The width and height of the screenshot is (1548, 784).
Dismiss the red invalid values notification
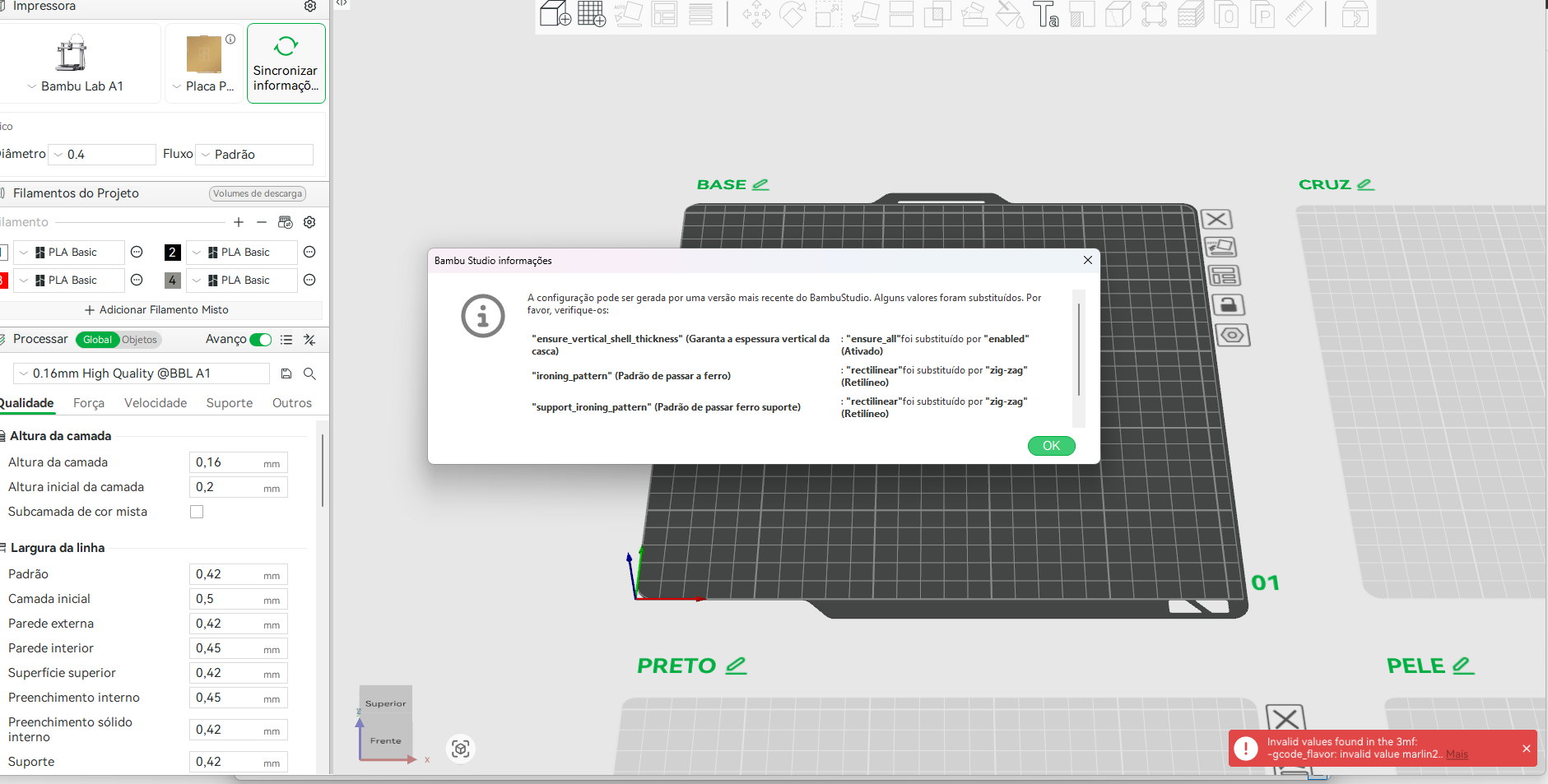[1527, 749]
